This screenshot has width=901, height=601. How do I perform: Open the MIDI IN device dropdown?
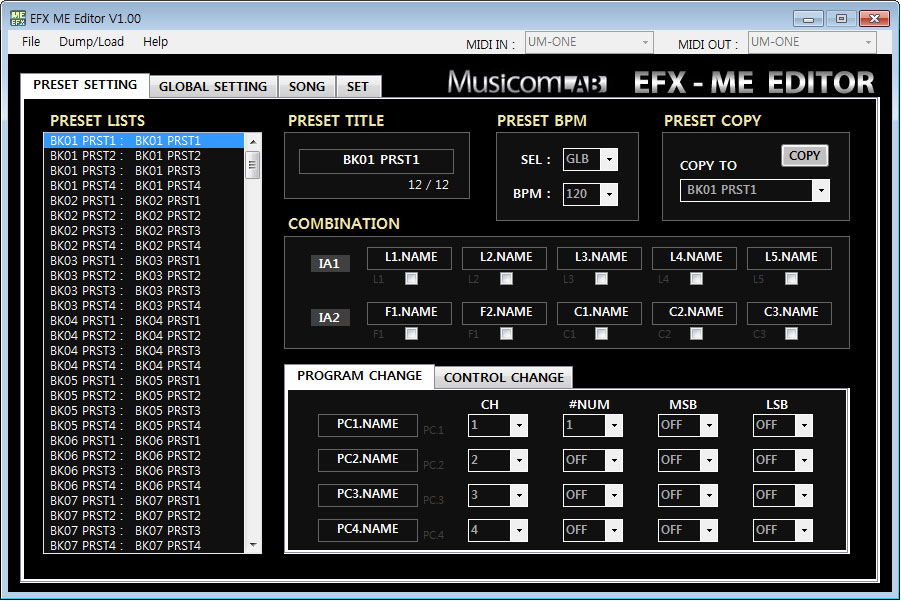(644, 42)
